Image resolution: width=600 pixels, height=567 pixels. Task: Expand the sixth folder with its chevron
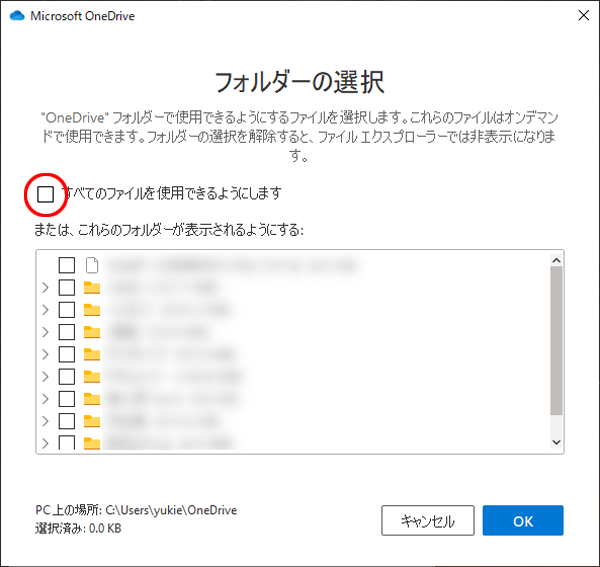tap(45, 399)
